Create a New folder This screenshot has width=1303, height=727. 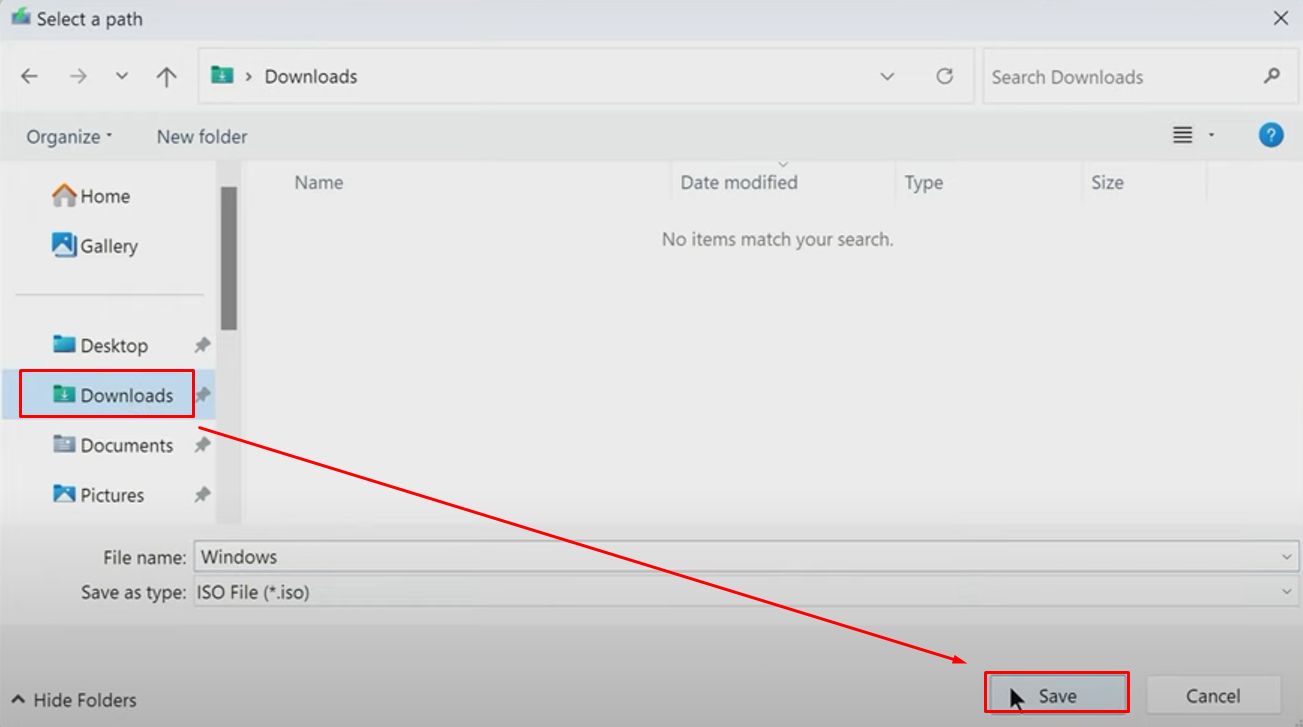click(x=202, y=137)
